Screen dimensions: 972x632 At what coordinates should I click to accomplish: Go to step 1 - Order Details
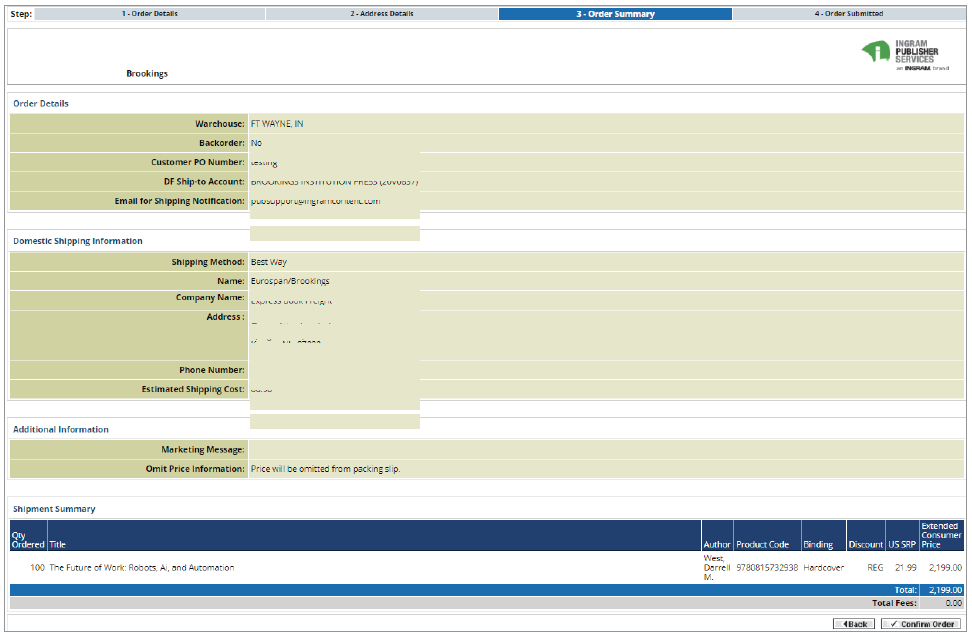(x=149, y=14)
